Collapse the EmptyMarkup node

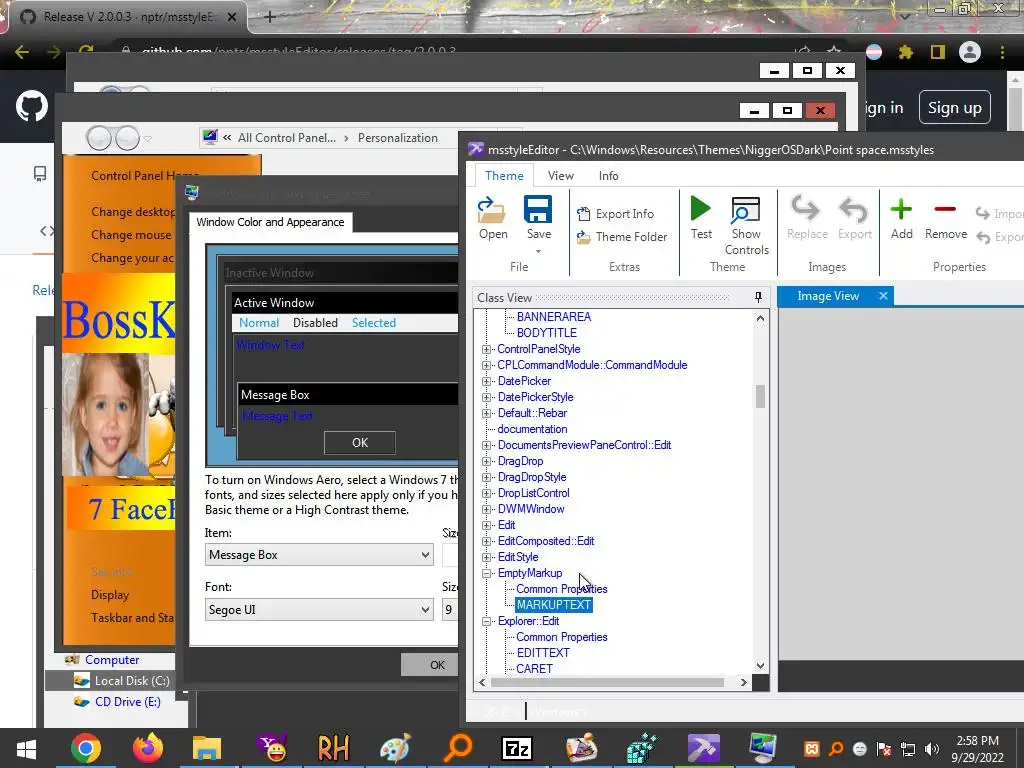click(x=487, y=573)
